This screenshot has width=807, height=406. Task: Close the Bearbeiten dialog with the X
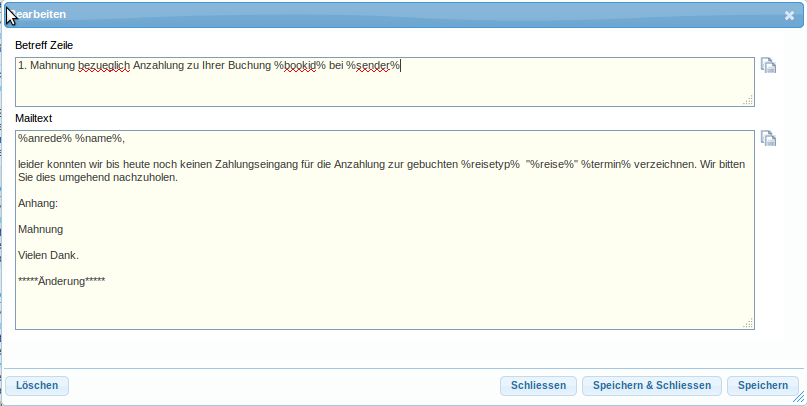click(789, 15)
